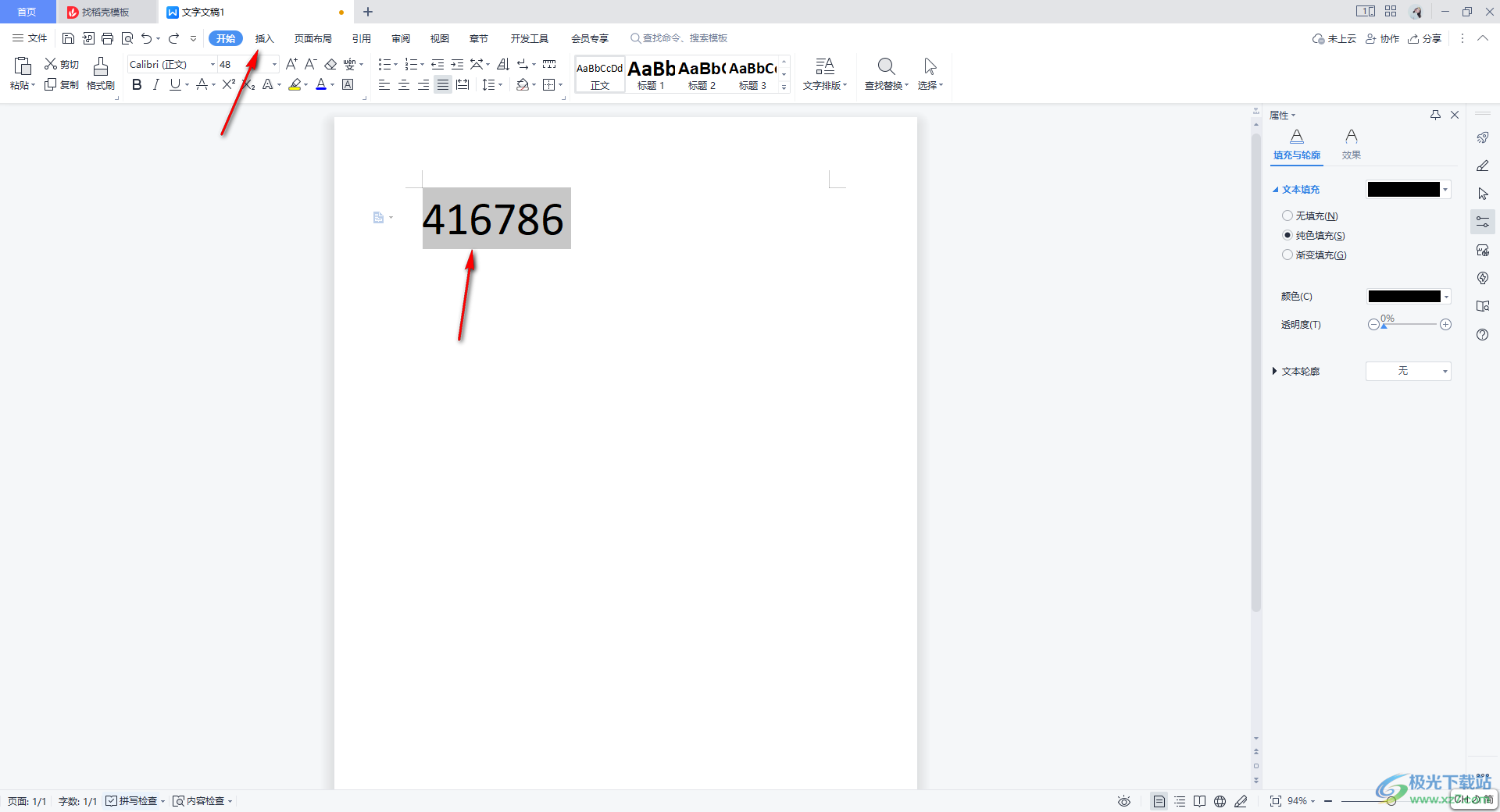Click the text fill color swatch
This screenshot has width=1500, height=812.
[1403, 190]
